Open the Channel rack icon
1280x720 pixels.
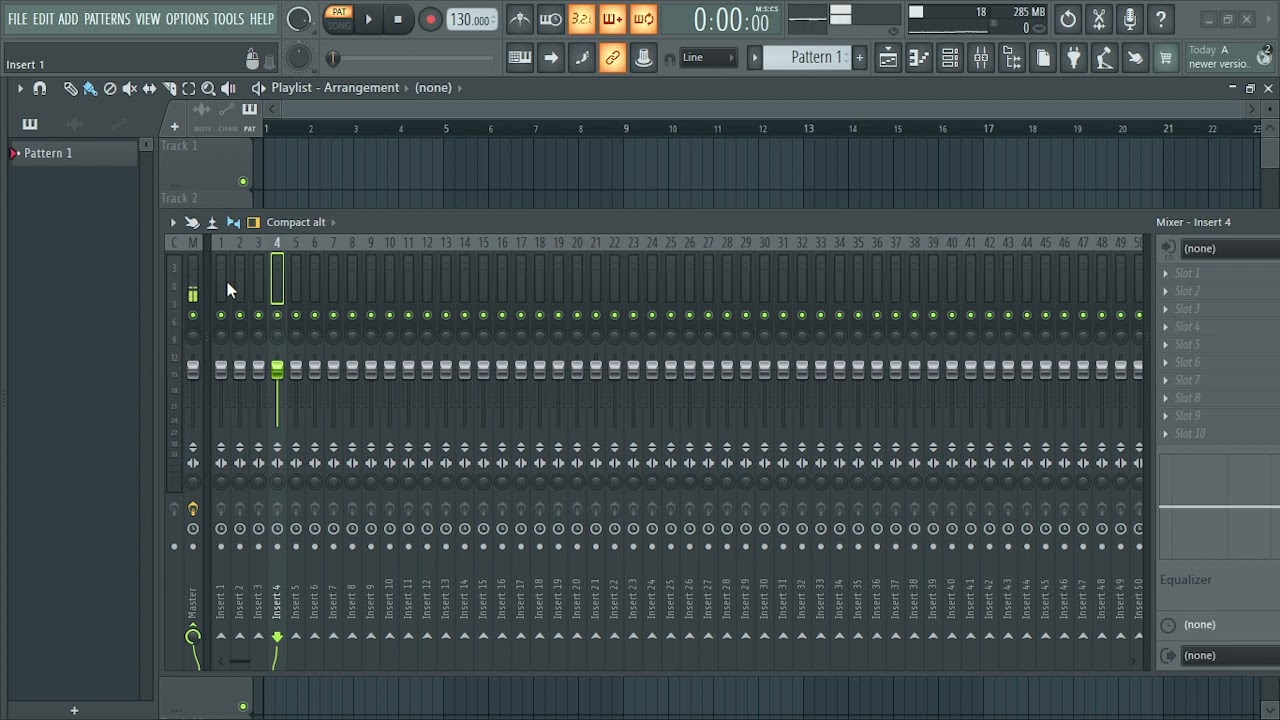950,58
